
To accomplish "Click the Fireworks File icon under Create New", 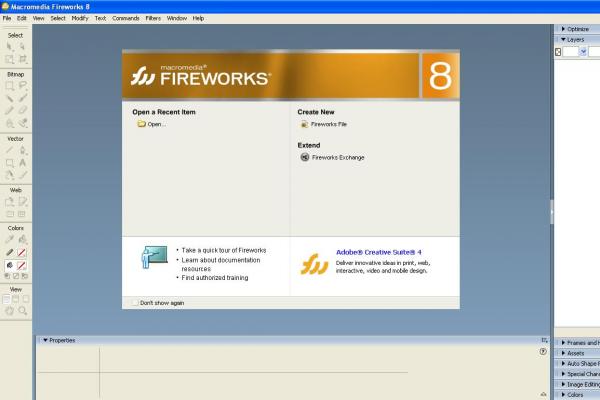I will pos(304,124).
